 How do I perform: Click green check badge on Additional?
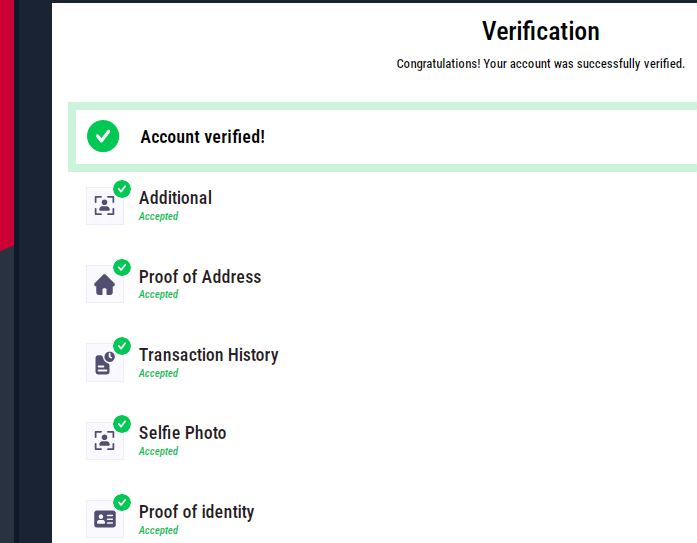click(x=122, y=189)
